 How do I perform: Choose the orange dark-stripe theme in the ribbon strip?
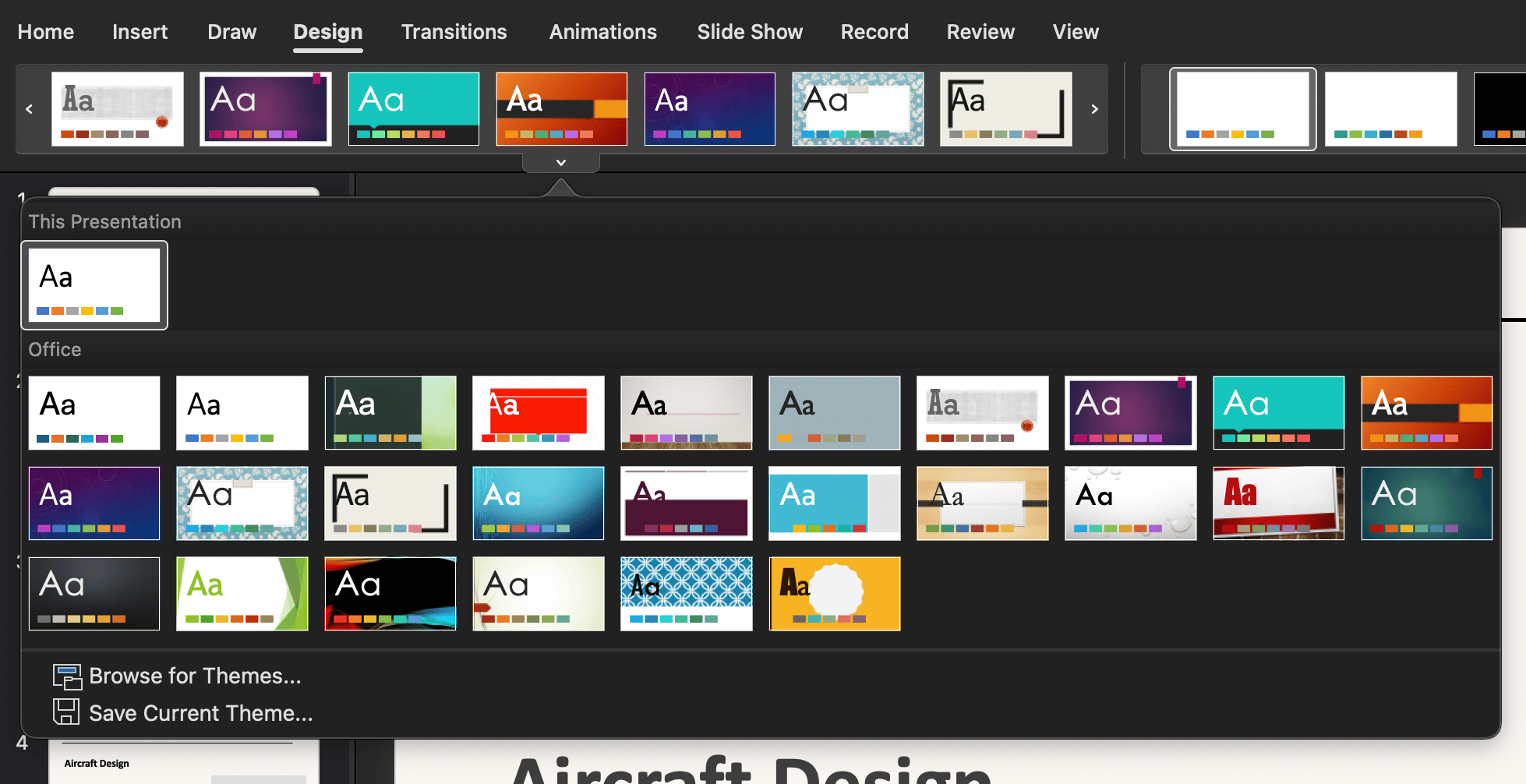[562, 109]
